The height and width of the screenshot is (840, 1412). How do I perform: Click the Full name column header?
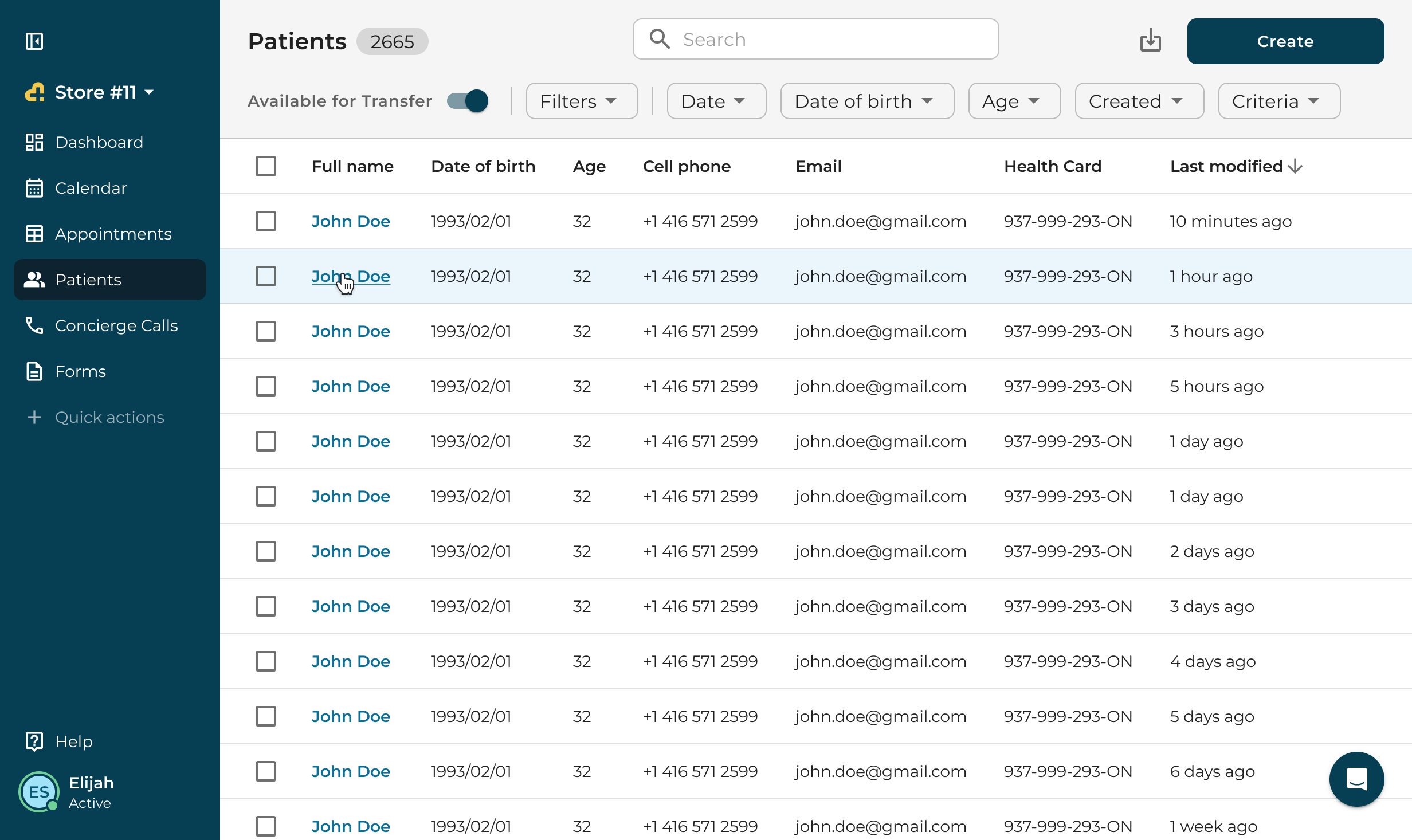click(352, 166)
